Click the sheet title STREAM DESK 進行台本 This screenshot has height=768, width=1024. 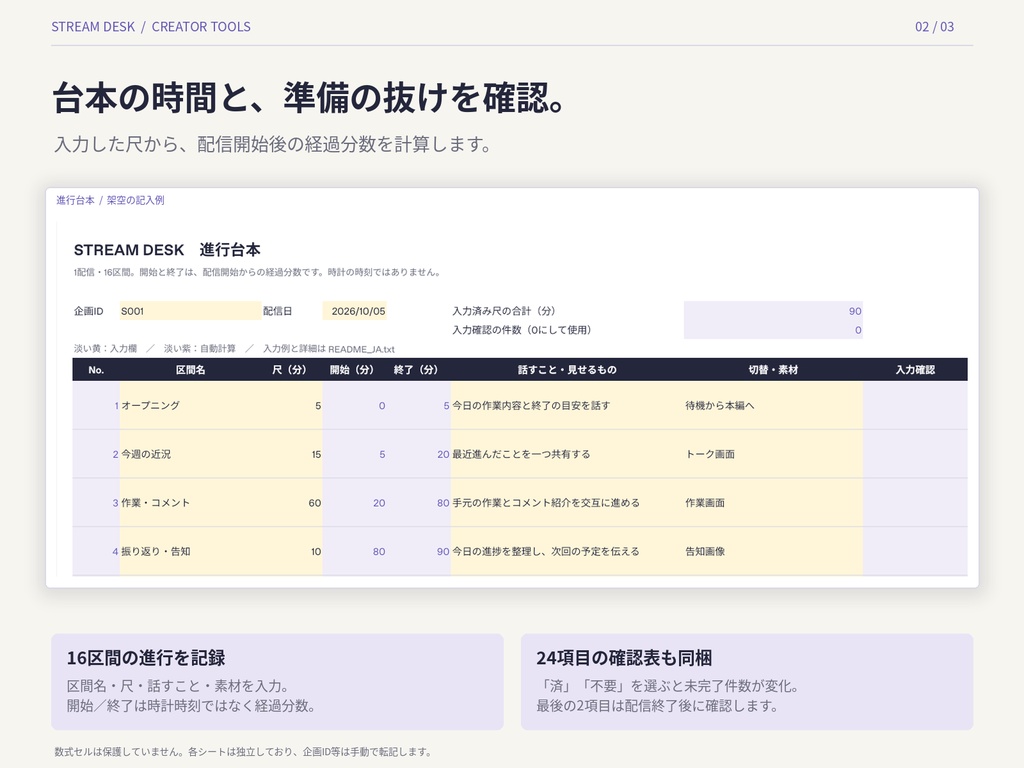(167, 249)
